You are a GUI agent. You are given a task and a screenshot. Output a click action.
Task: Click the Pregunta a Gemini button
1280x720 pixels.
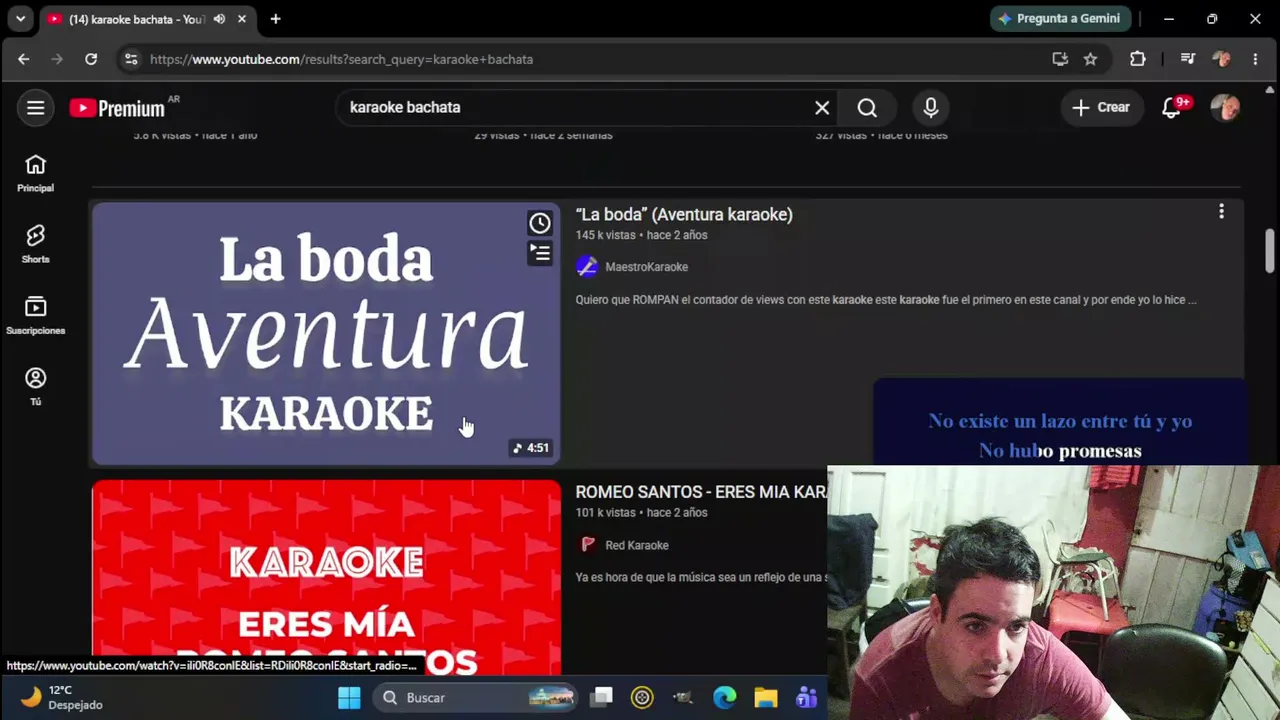coord(1061,19)
